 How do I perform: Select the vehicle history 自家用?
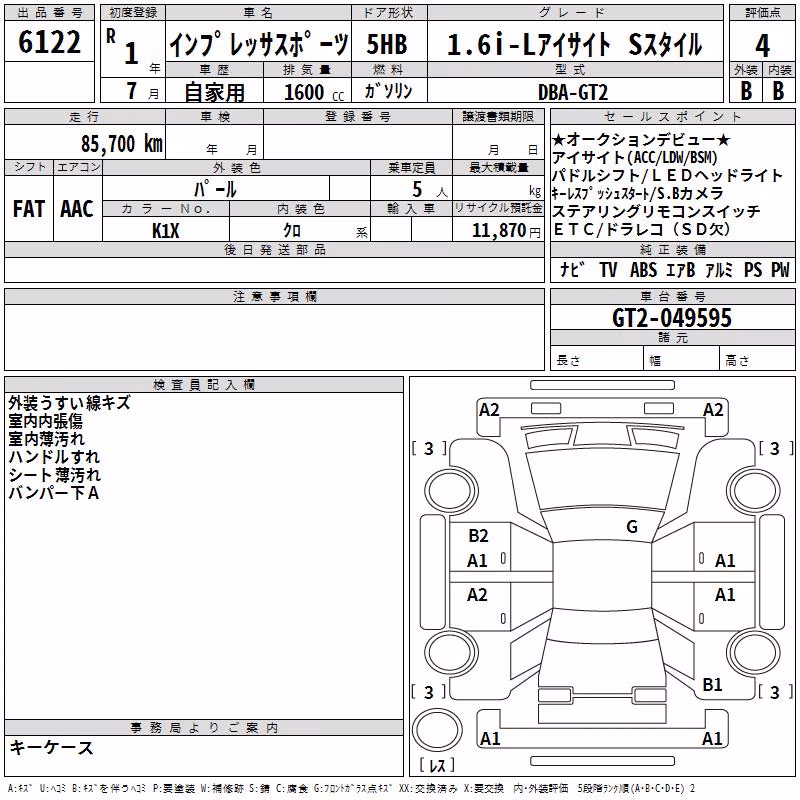click(214, 92)
